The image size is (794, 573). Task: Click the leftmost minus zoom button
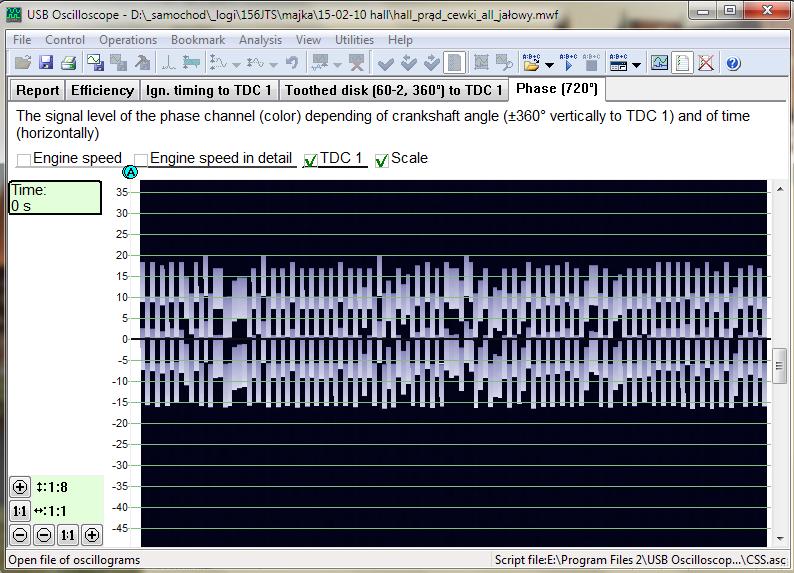20,535
